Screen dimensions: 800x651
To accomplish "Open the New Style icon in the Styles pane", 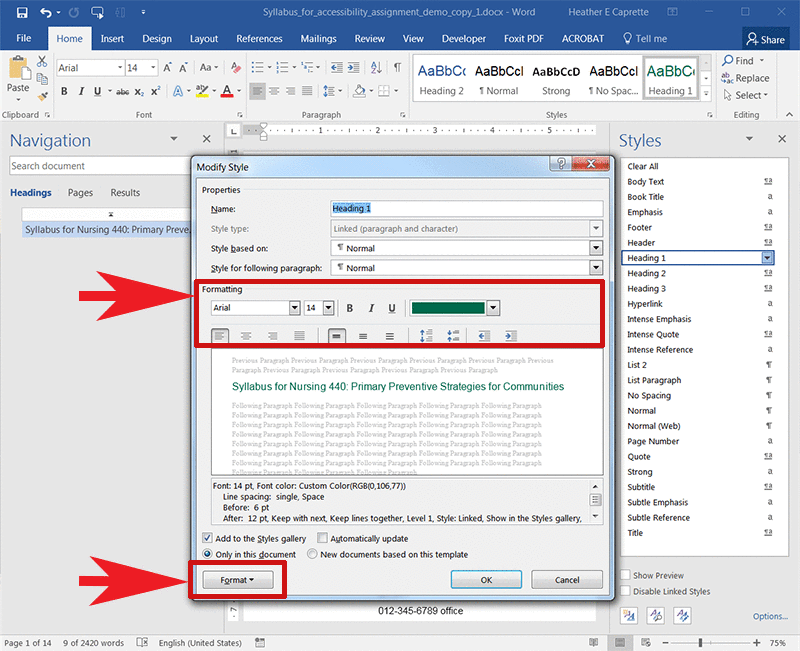I will (x=628, y=616).
